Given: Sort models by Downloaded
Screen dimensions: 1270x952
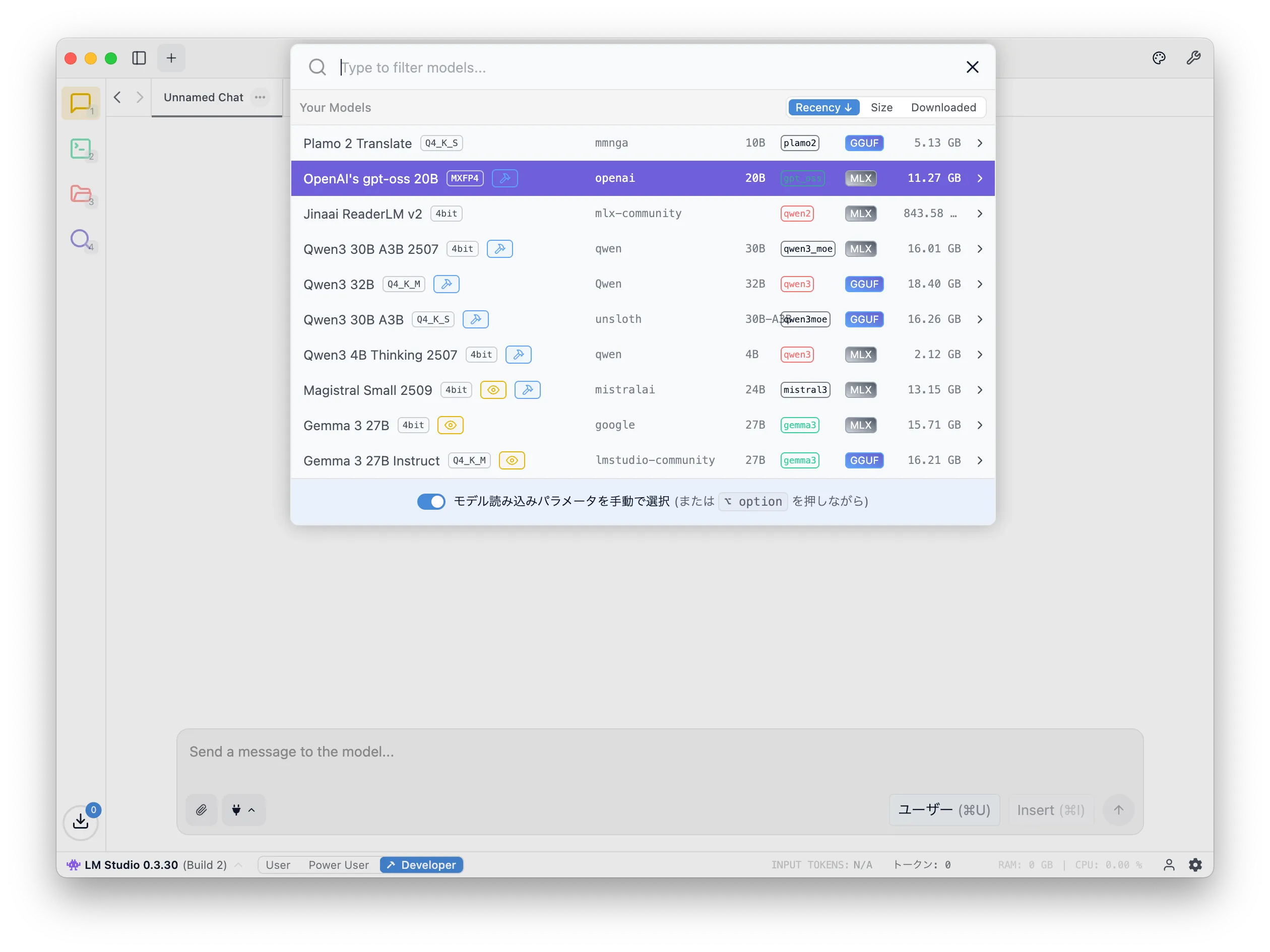Looking at the screenshot, I should pos(943,107).
